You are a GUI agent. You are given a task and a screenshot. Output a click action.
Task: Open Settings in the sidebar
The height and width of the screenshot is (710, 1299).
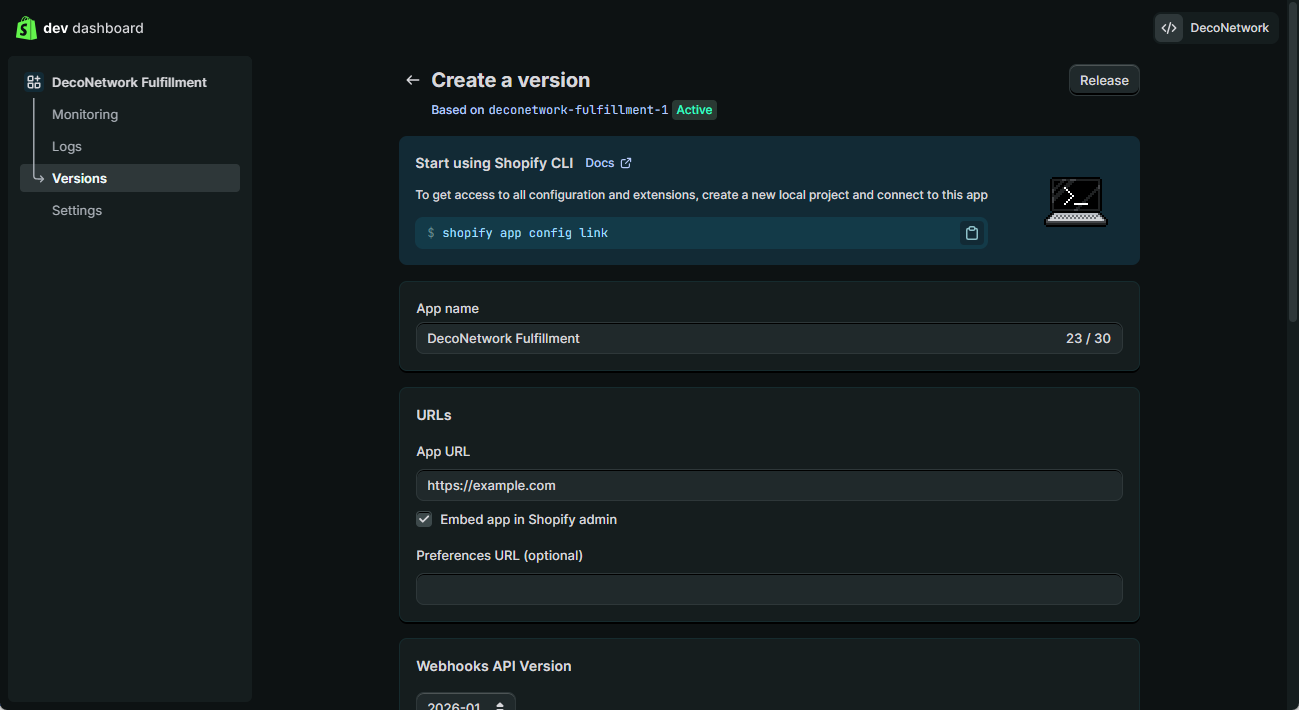(x=77, y=210)
